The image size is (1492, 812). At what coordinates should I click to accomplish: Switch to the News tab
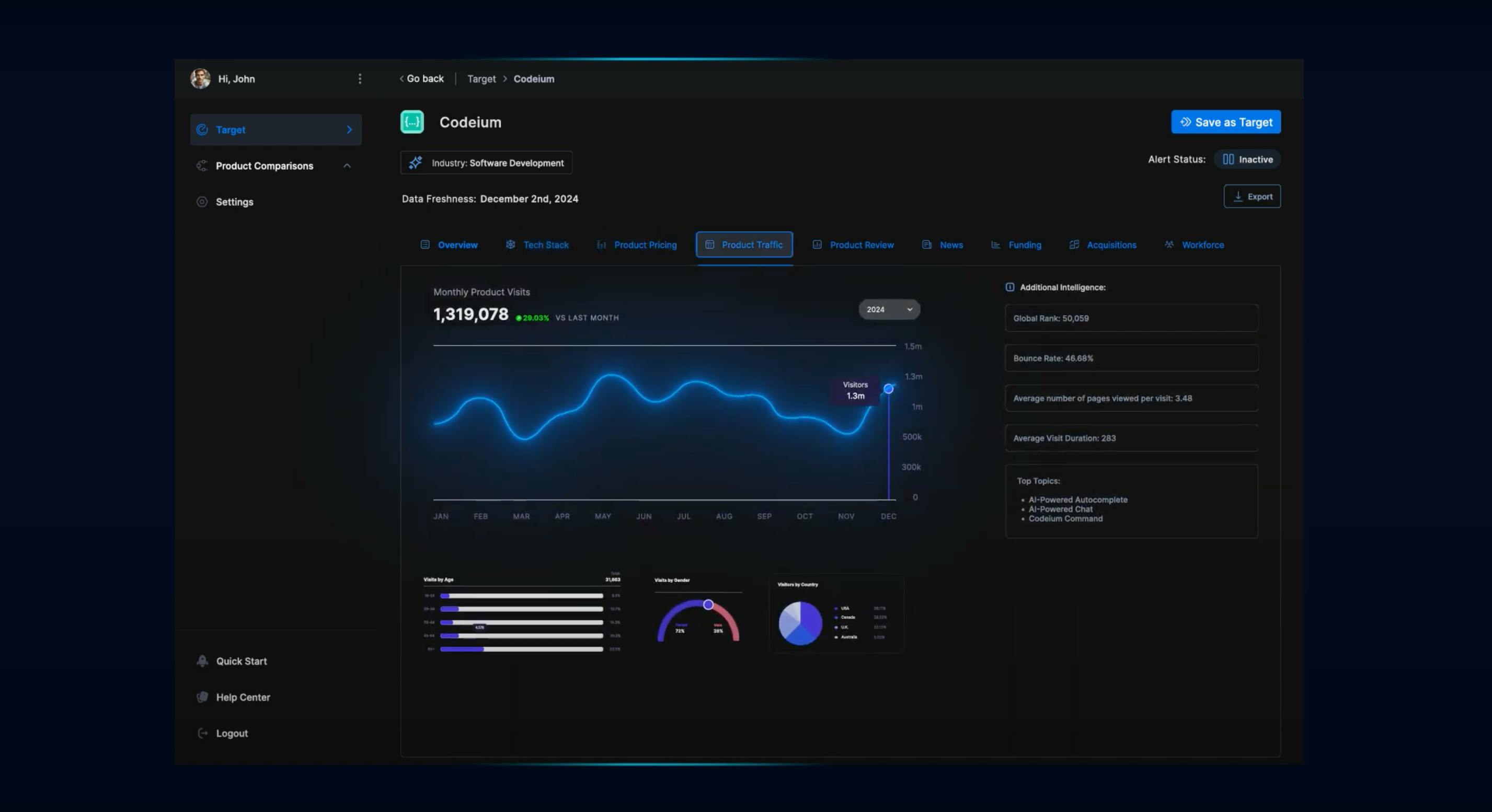tap(943, 245)
